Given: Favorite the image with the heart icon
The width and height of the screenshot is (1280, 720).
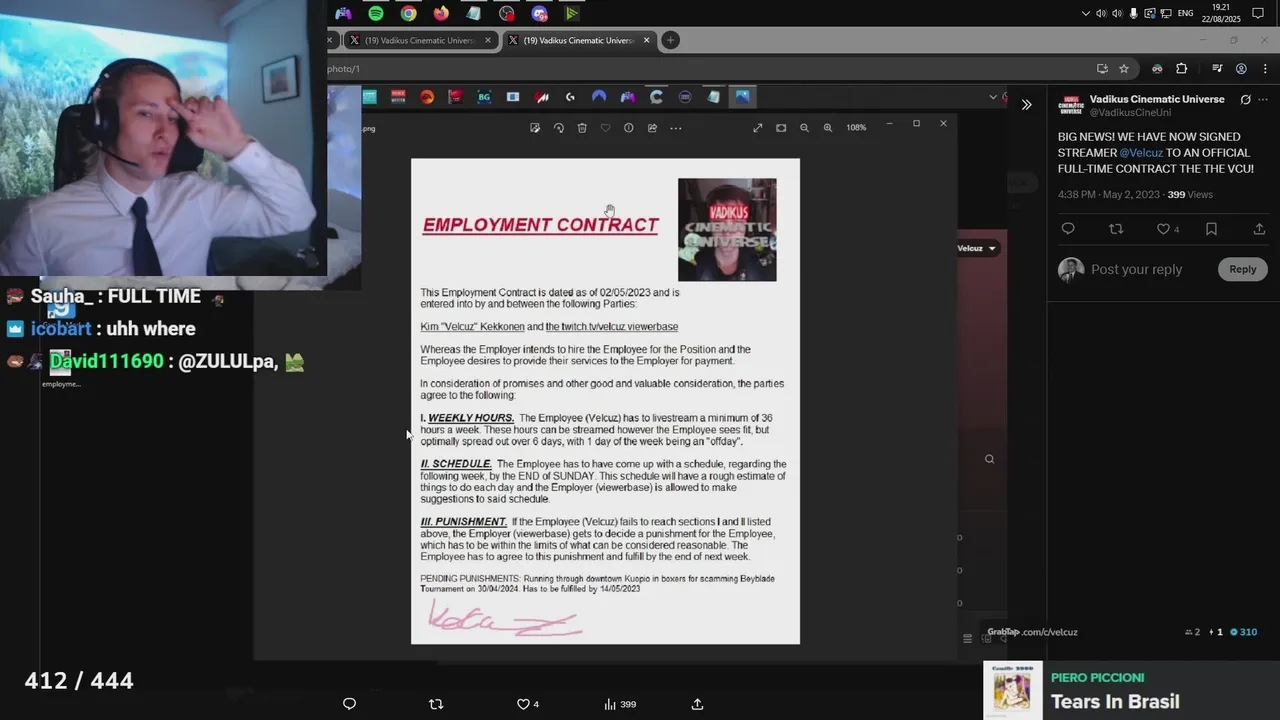Looking at the screenshot, I should point(605,128).
